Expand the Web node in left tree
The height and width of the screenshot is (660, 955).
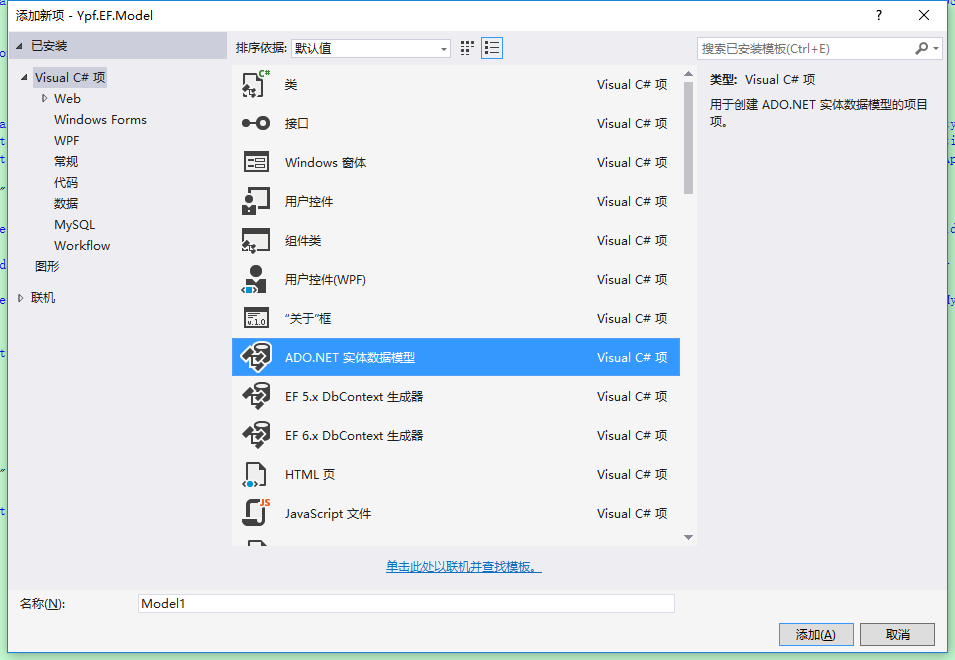44,98
